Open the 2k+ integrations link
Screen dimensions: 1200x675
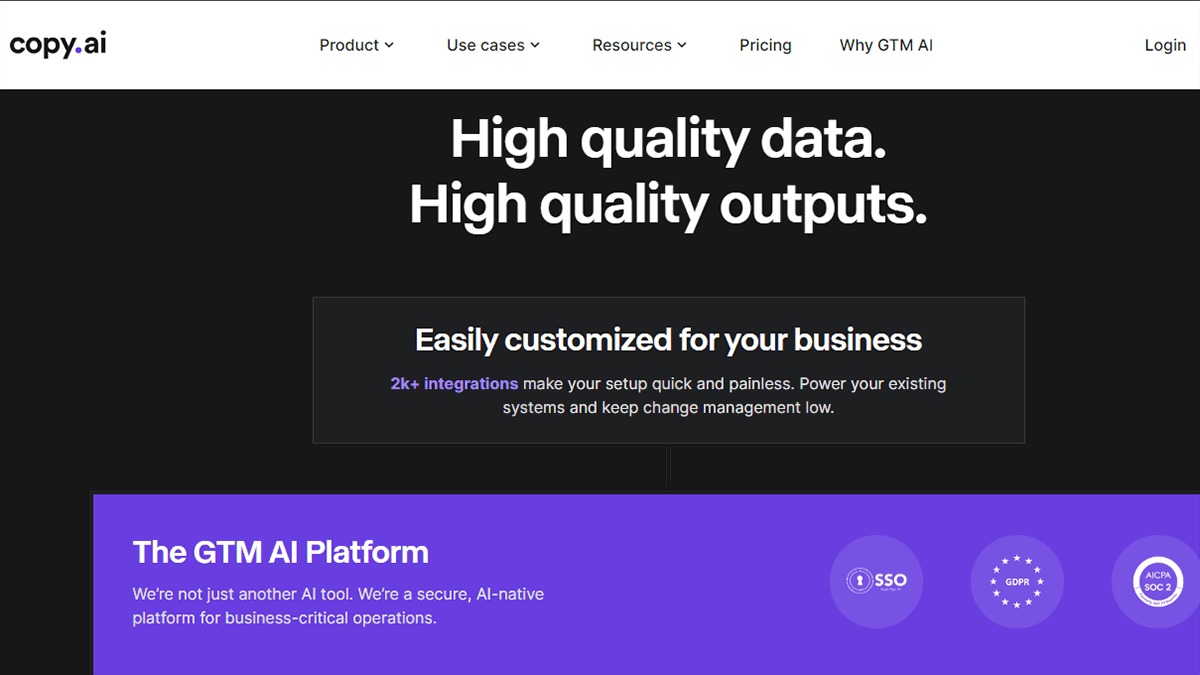click(x=453, y=383)
